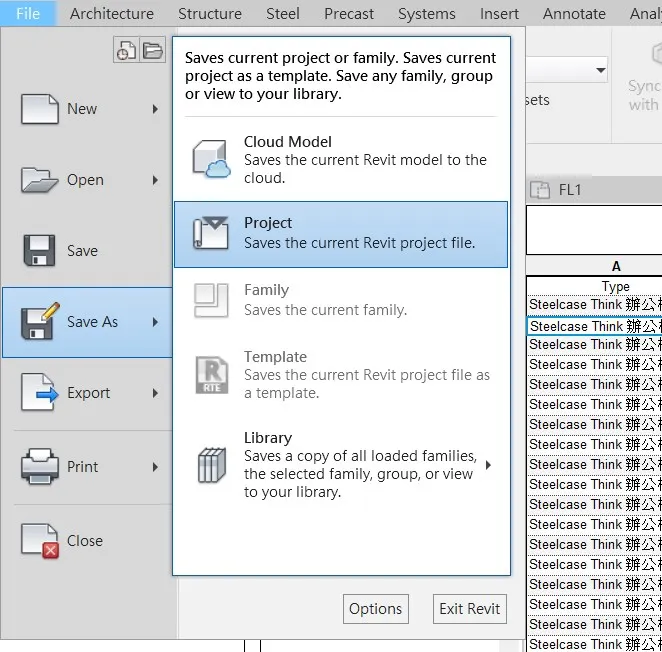Click the Cloud Model cube icon

212,159
